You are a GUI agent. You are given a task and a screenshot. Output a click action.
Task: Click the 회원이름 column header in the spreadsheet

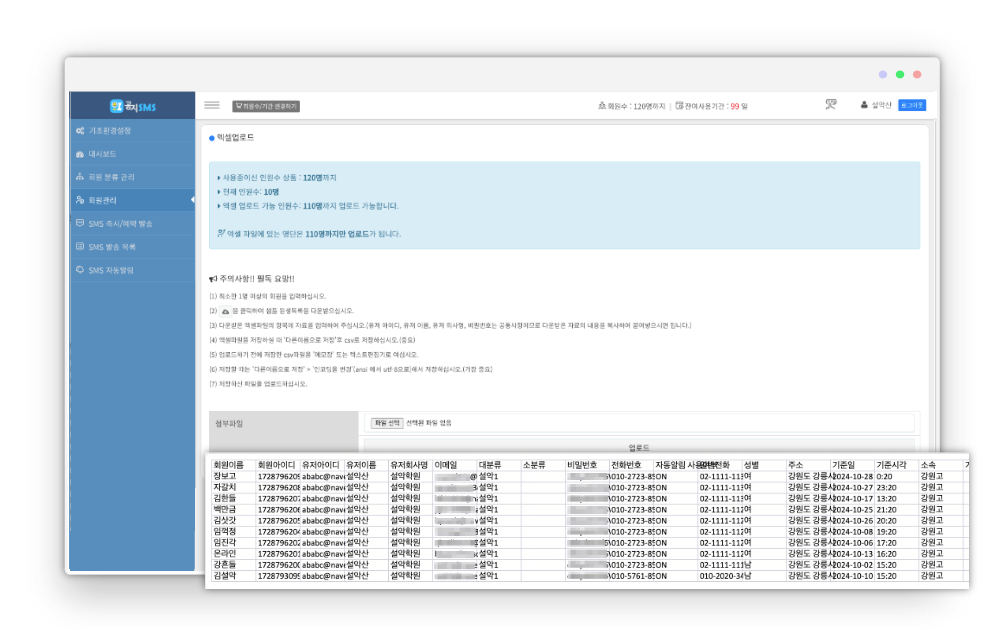click(228, 465)
